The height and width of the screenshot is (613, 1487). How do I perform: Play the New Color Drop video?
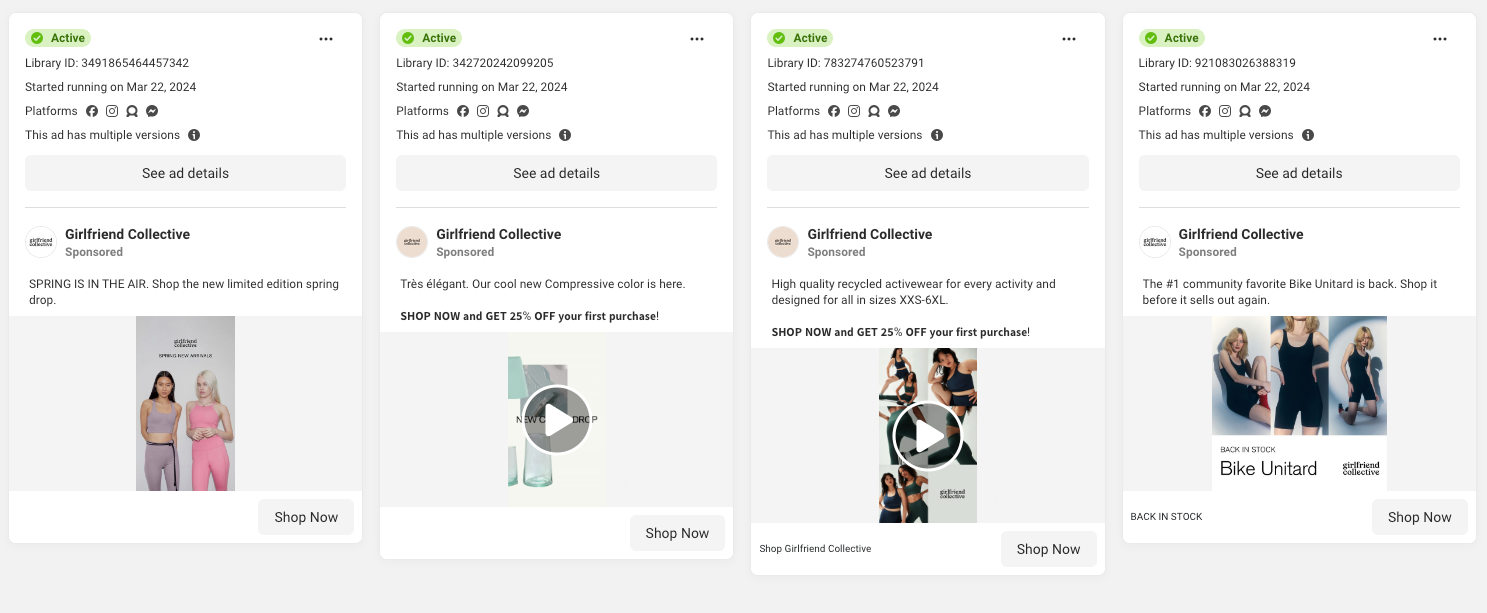557,420
